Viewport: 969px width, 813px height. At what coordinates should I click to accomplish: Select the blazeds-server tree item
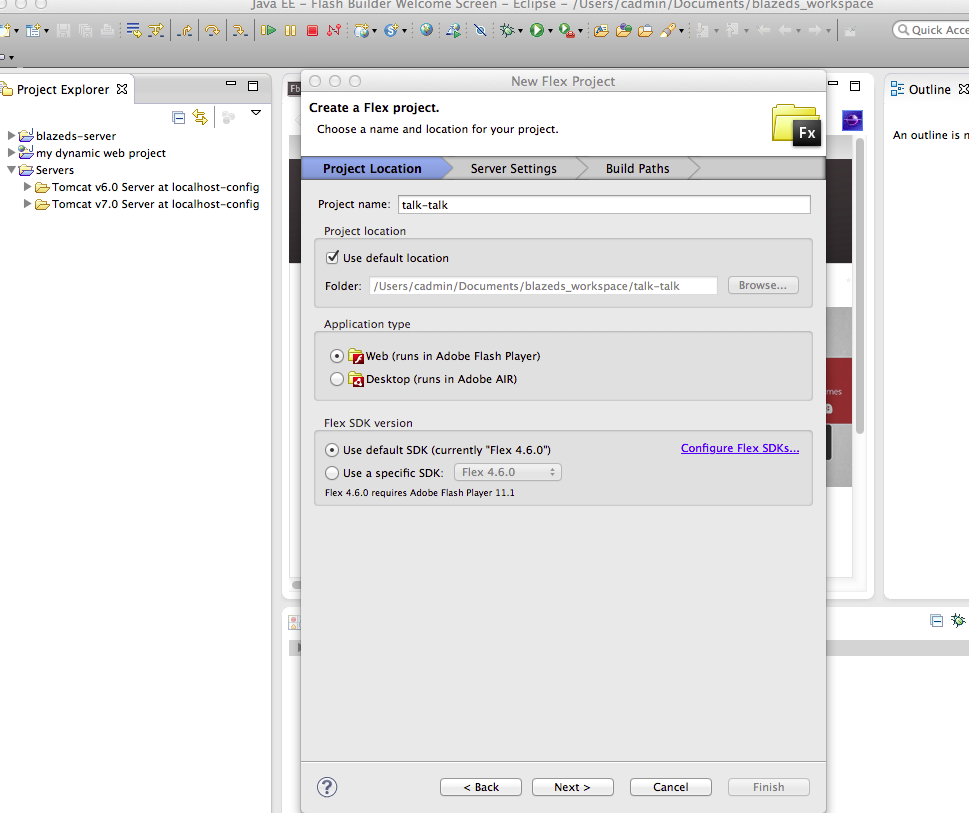click(x=75, y=136)
